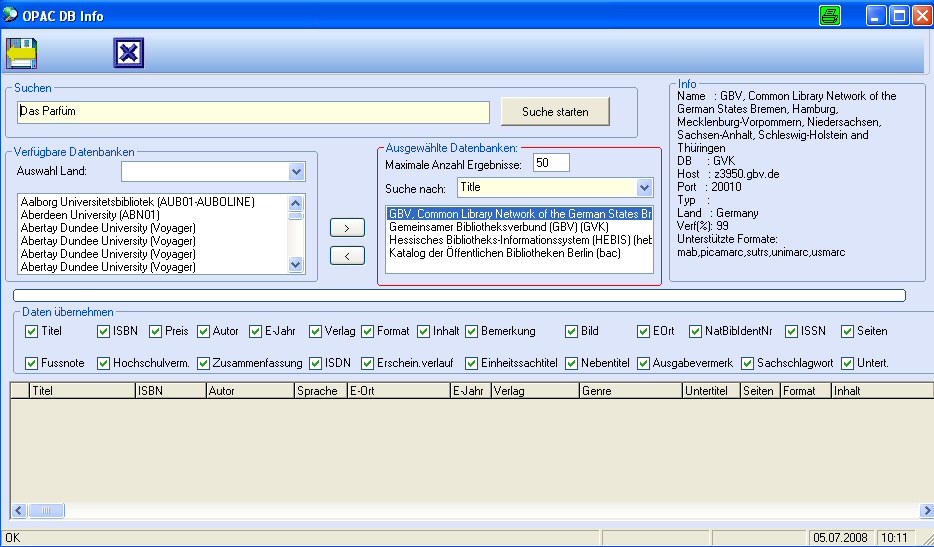Click the Verlag column header
The image size is (934, 547).
pos(534,391)
